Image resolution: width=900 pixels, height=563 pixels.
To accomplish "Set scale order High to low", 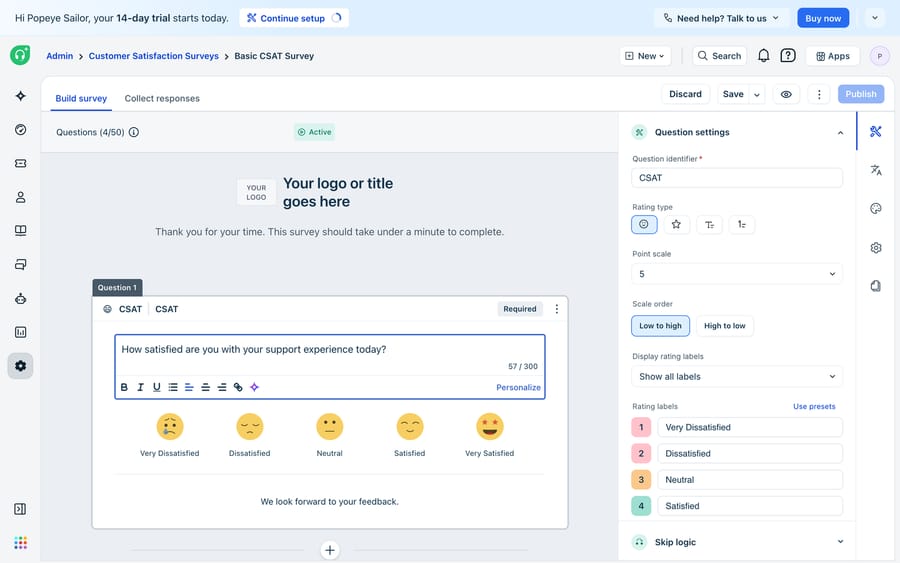I will (724, 325).
